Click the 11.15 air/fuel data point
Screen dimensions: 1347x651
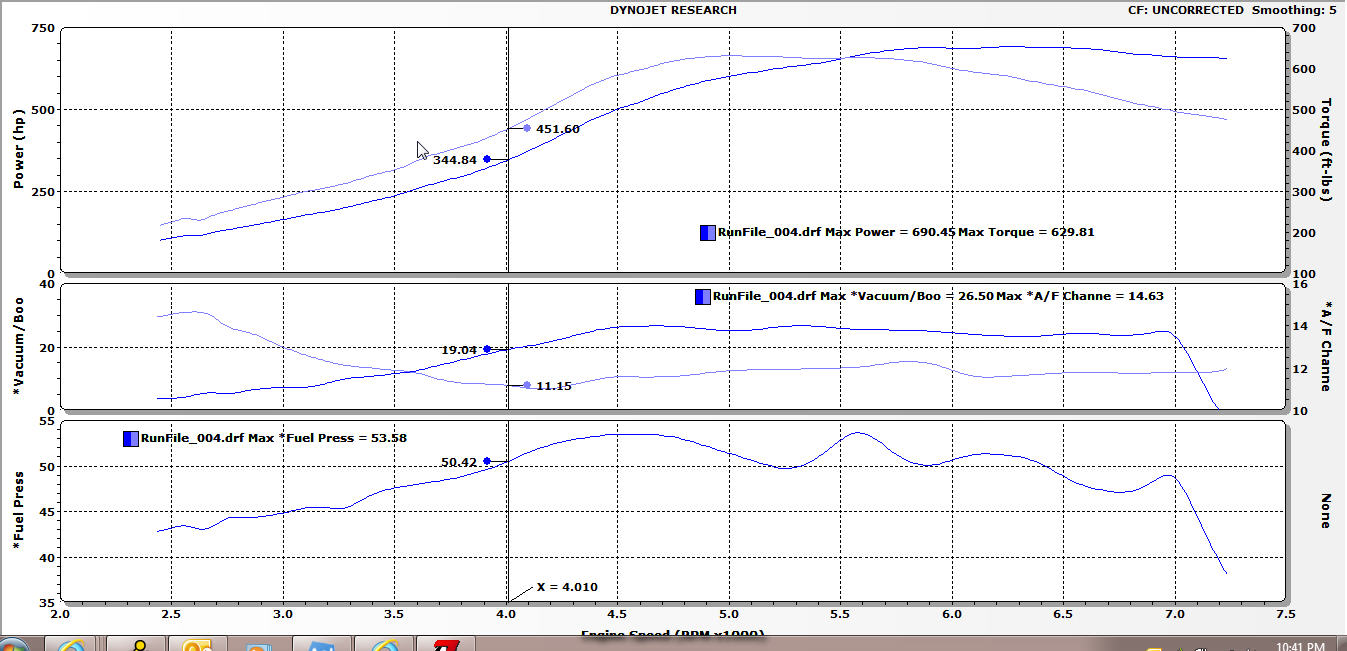527,385
